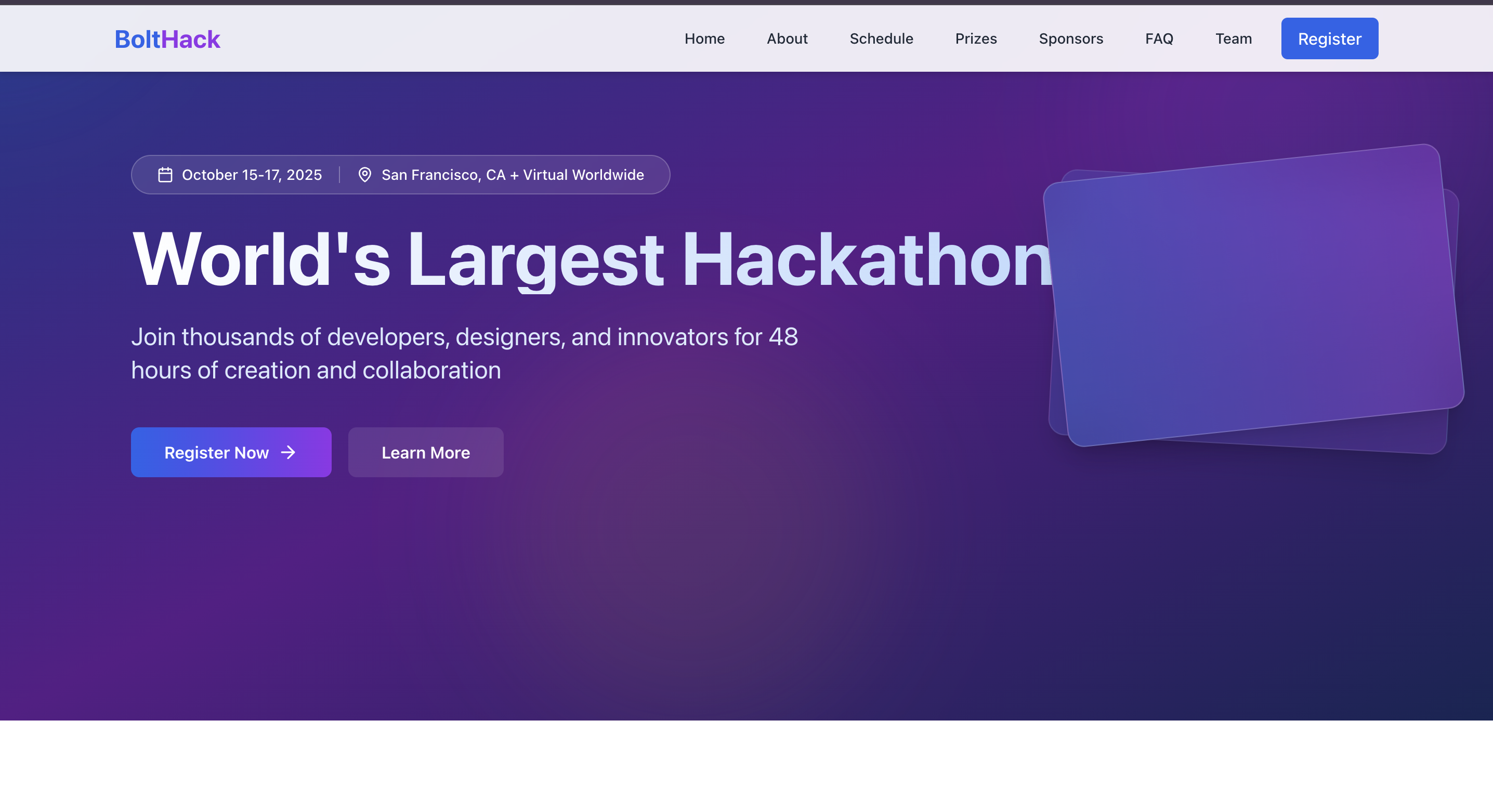Click the location pin icon
1493x812 pixels.
tap(364, 175)
